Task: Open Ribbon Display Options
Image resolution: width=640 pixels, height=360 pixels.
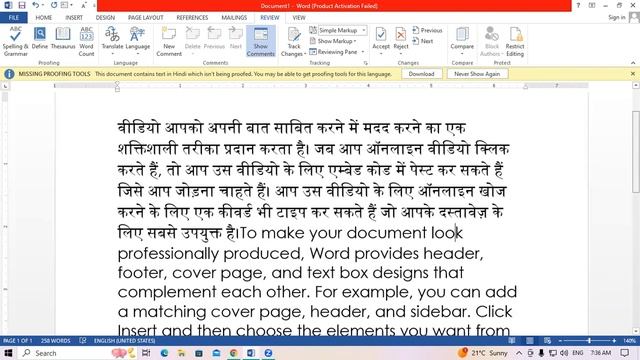Action: coord(592,5)
